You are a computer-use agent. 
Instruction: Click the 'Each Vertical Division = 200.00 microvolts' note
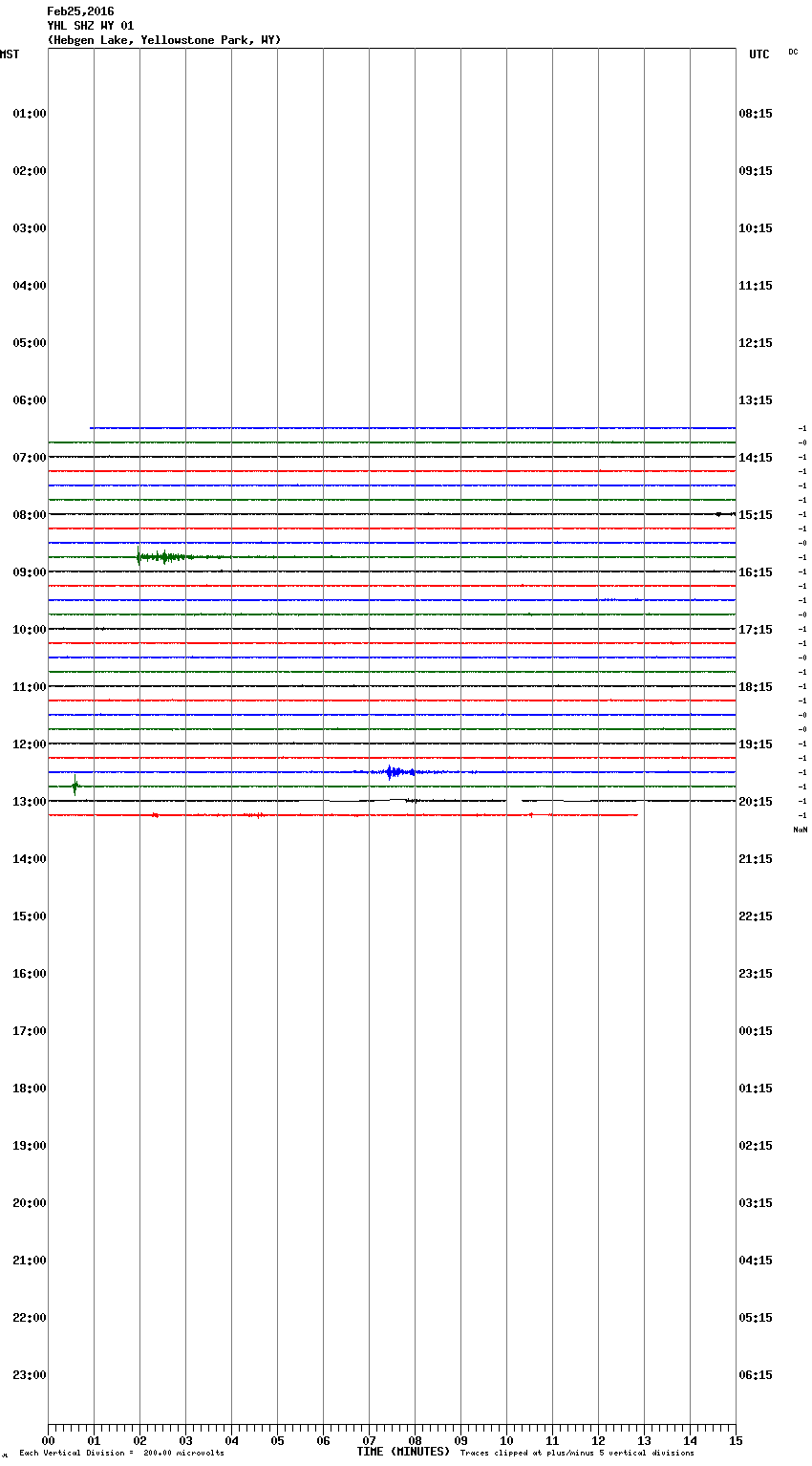(x=121, y=1453)
